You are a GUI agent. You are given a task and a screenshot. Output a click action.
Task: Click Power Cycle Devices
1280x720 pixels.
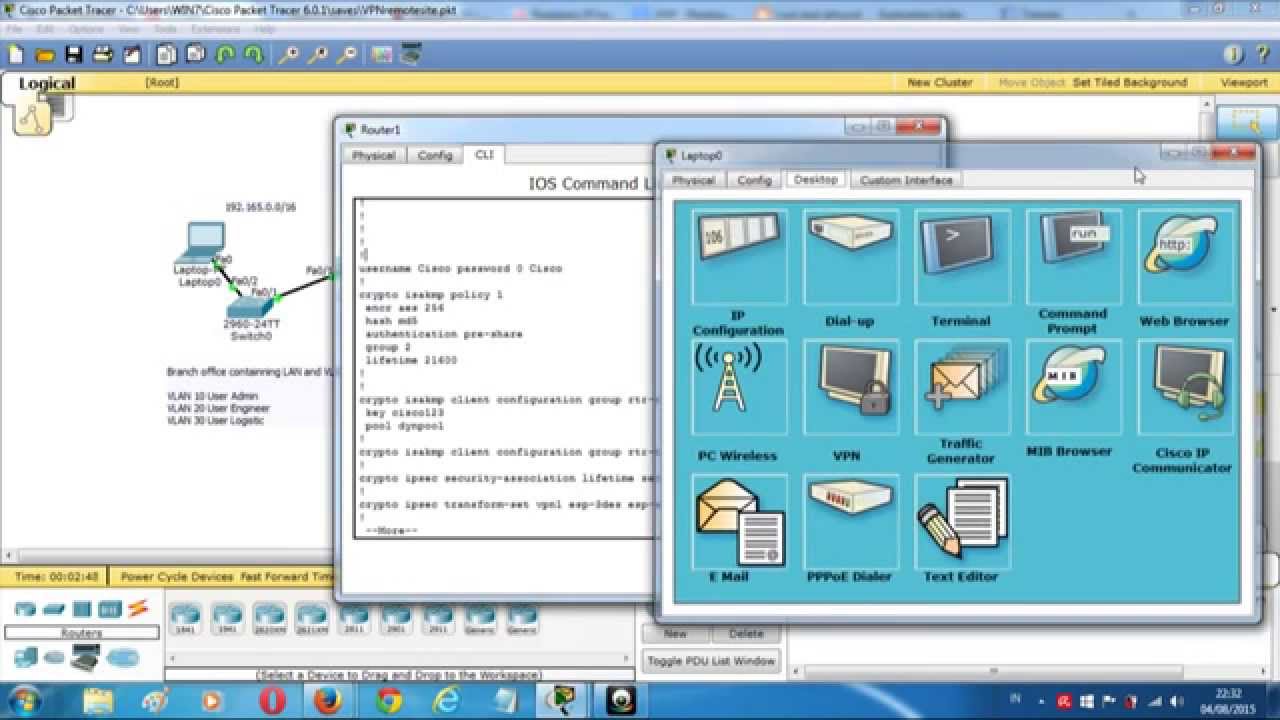(176, 577)
